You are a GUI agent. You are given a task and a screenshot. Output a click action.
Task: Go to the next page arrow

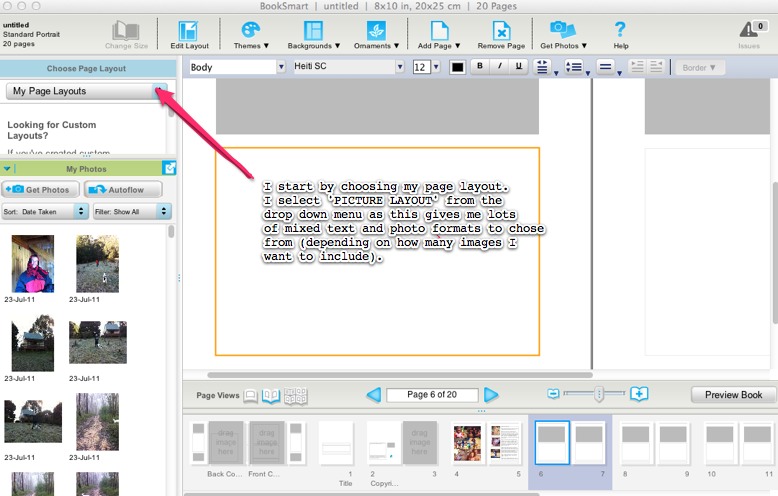coord(491,395)
